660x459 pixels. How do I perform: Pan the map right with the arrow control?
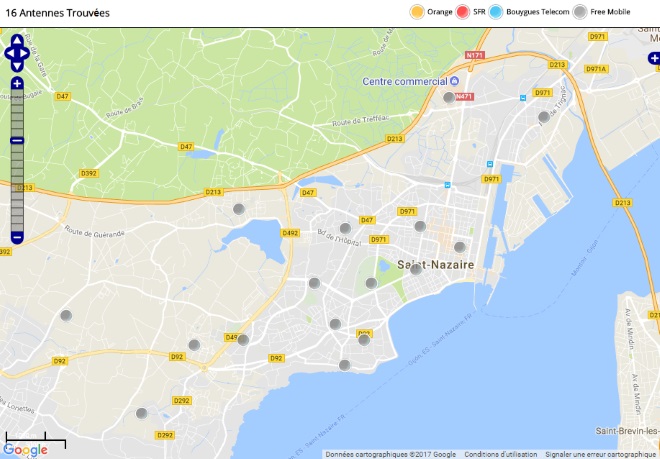24,53
